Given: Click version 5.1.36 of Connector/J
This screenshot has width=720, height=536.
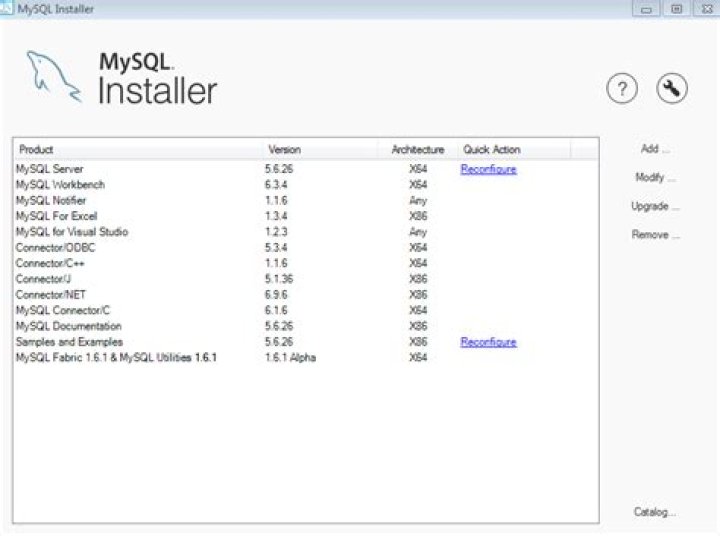Looking at the screenshot, I should click(x=279, y=279).
